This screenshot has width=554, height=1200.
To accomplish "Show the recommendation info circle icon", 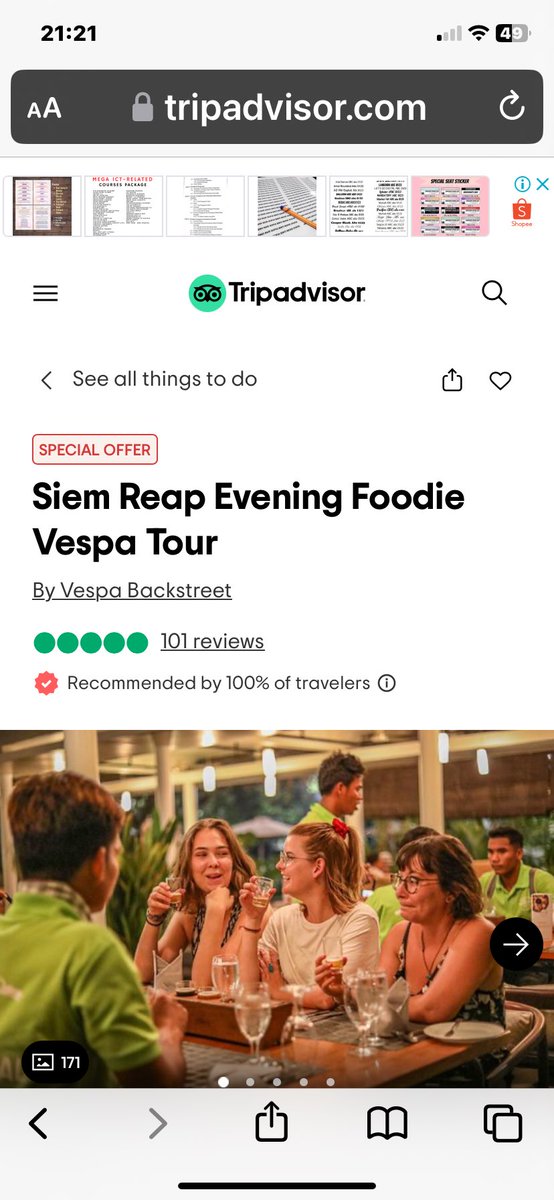I will pyautogui.click(x=387, y=684).
